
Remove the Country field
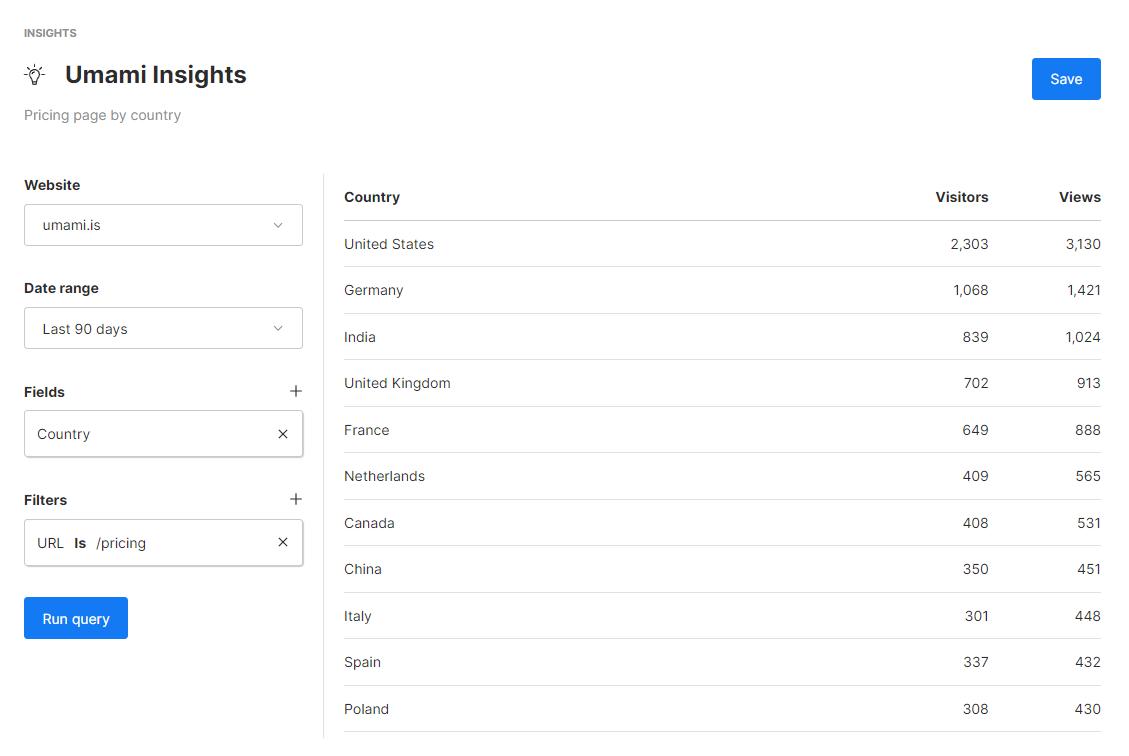point(283,434)
